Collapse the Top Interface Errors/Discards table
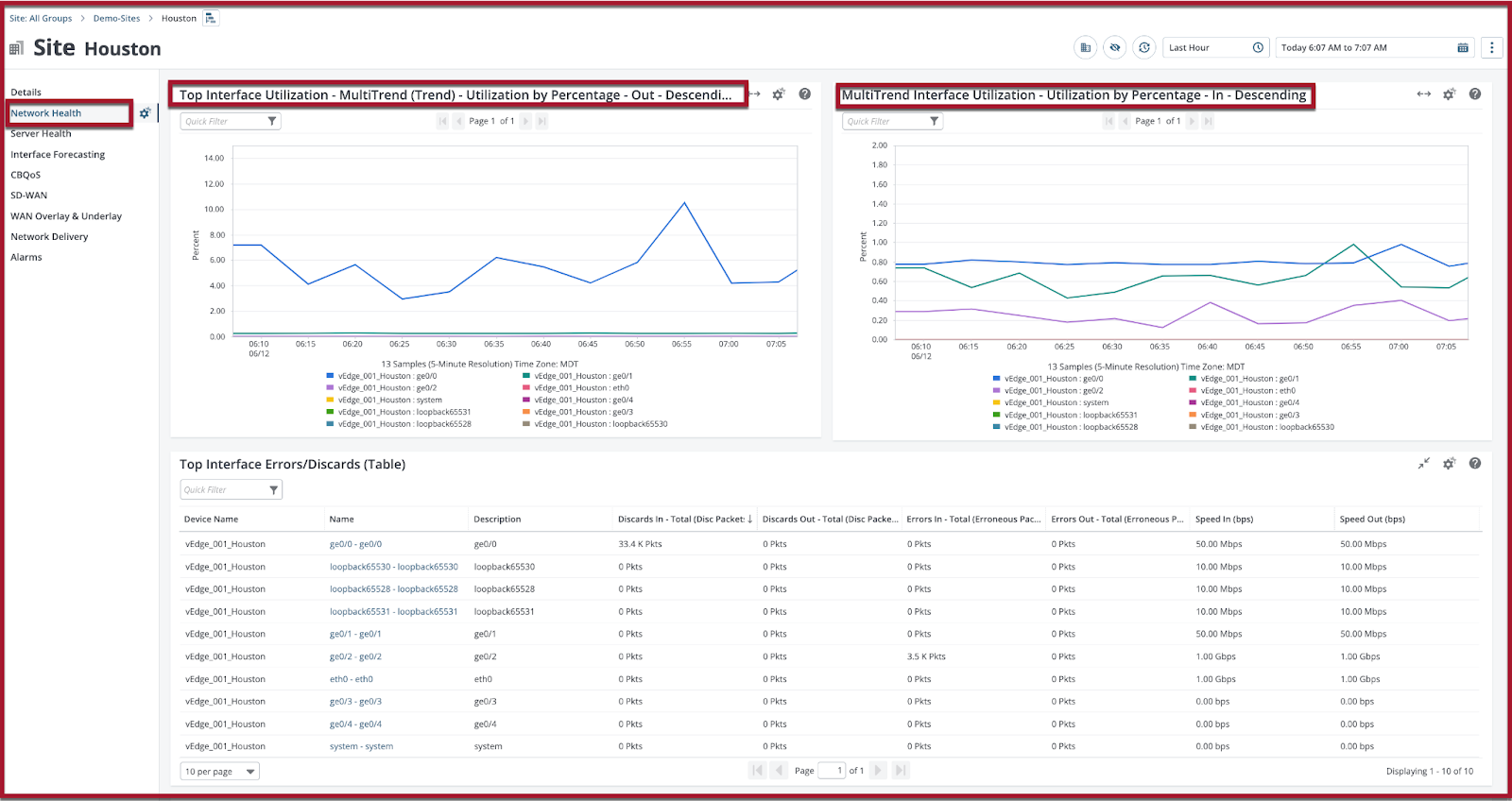Viewport: 1512px width, 801px height. pyautogui.click(x=1423, y=464)
